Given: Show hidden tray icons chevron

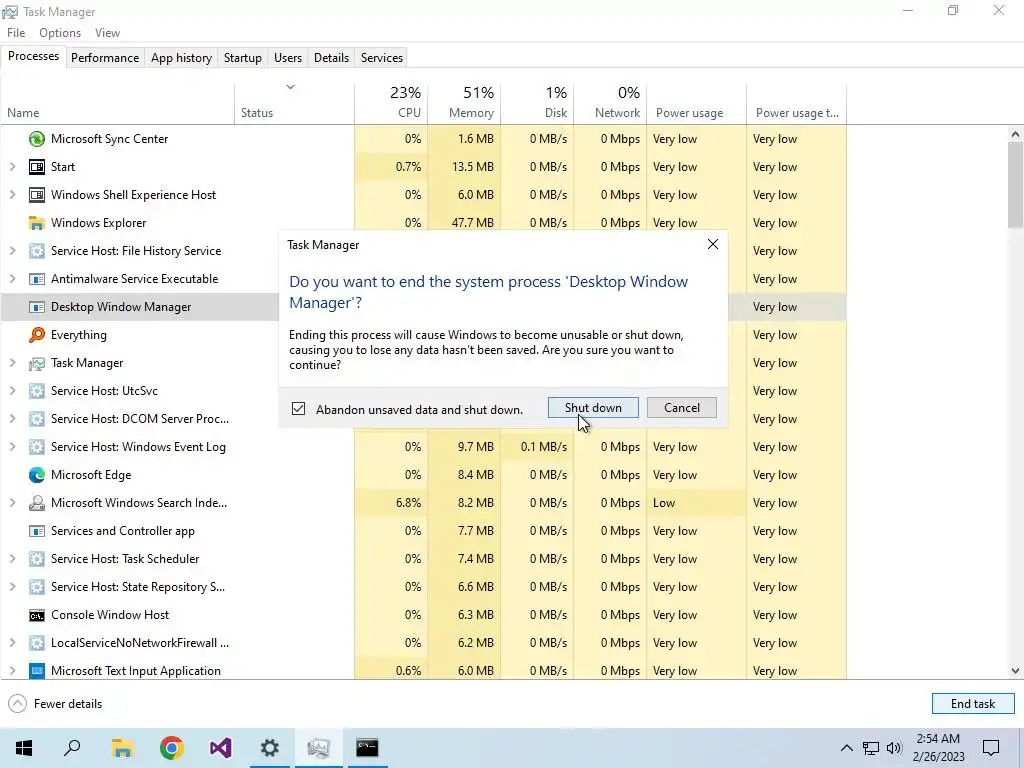Looking at the screenshot, I should tap(846, 748).
